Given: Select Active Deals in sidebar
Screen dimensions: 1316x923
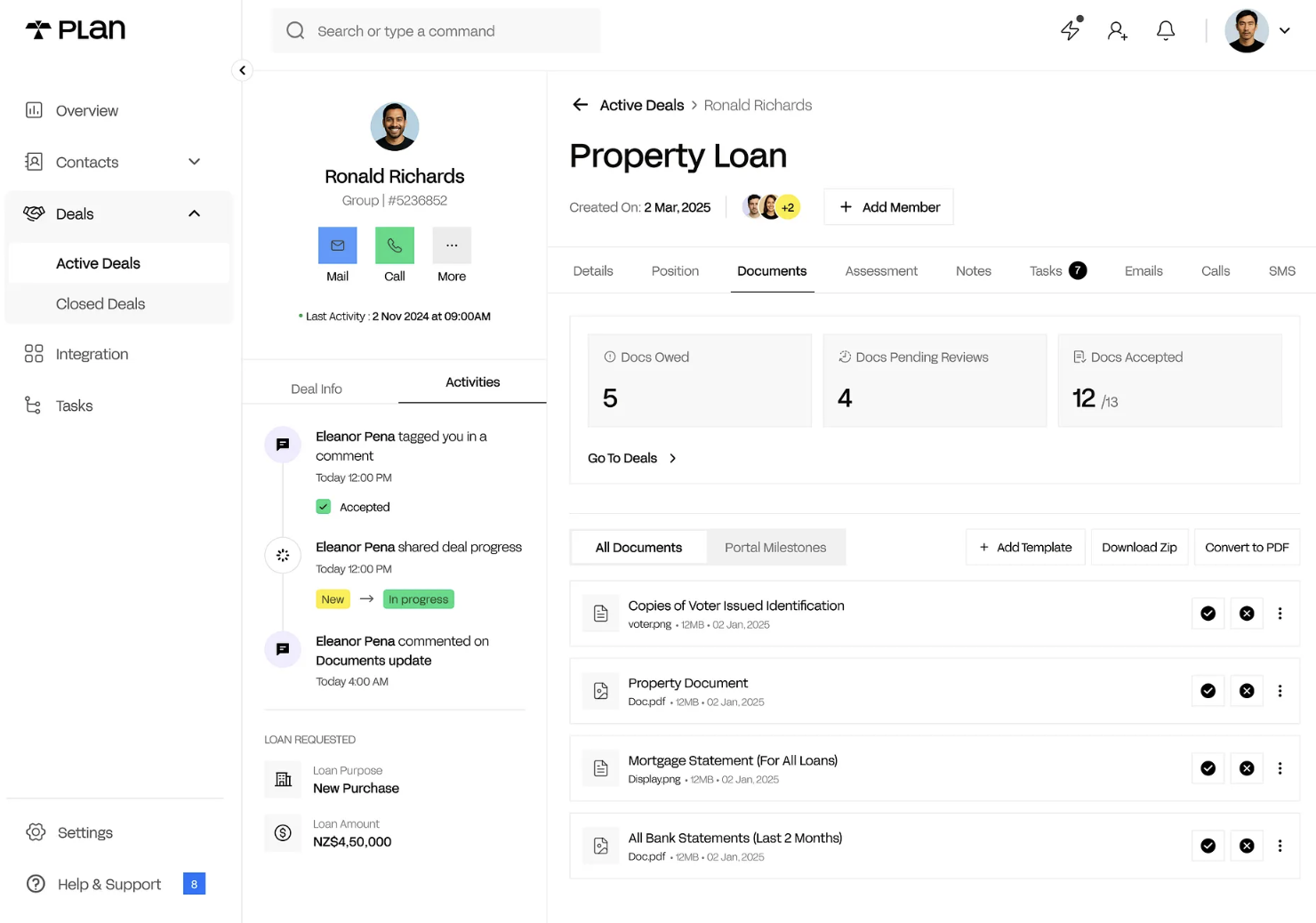Looking at the screenshot, I should click(118, 263).
